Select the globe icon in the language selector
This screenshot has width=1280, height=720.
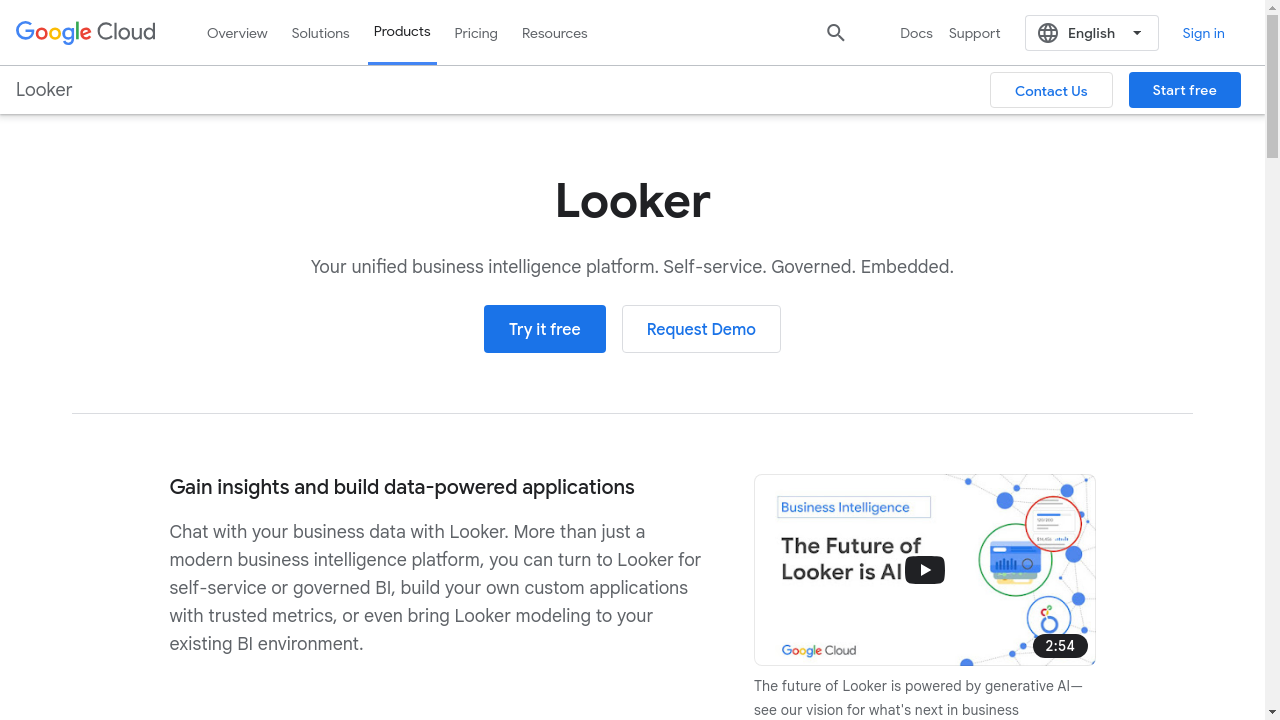1048,33
